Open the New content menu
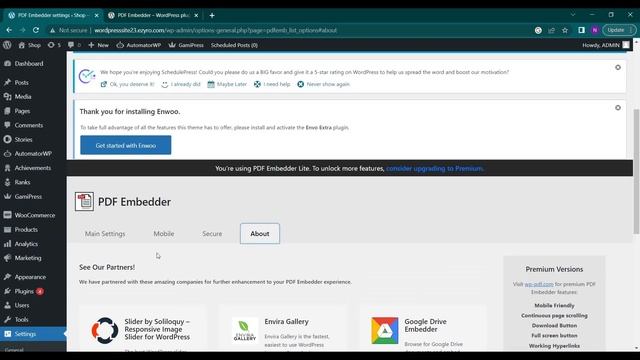Viewport: 640px width, 360px height. 98,45
